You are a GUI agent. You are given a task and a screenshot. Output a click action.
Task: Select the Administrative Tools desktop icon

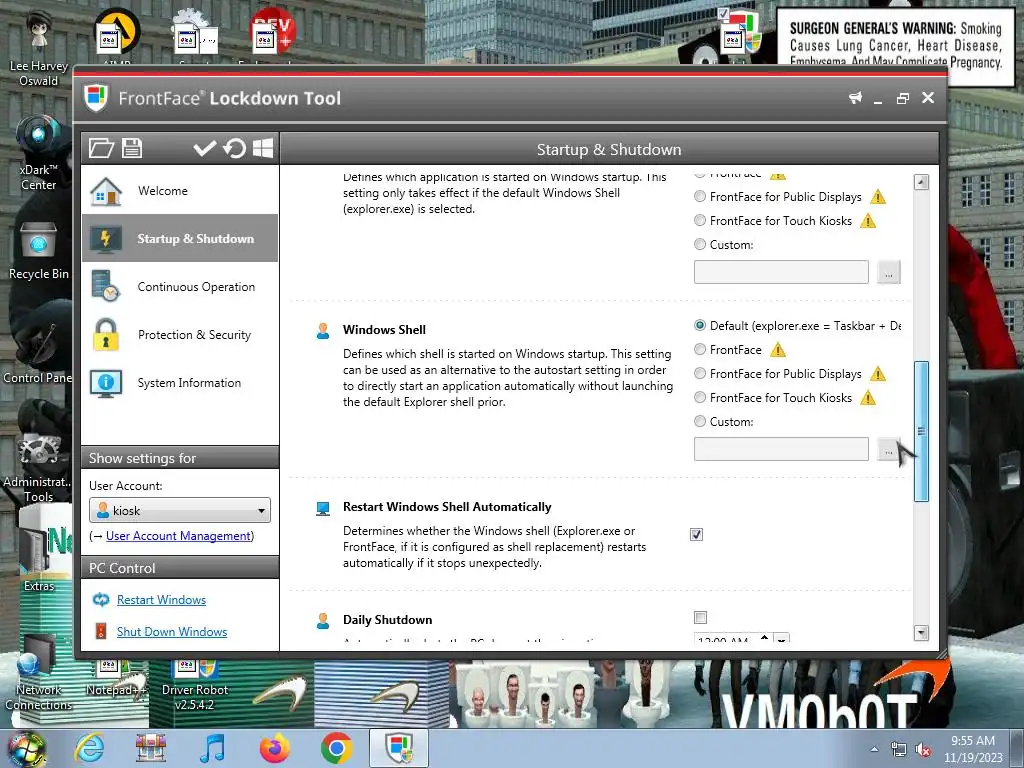click(37, 467)
